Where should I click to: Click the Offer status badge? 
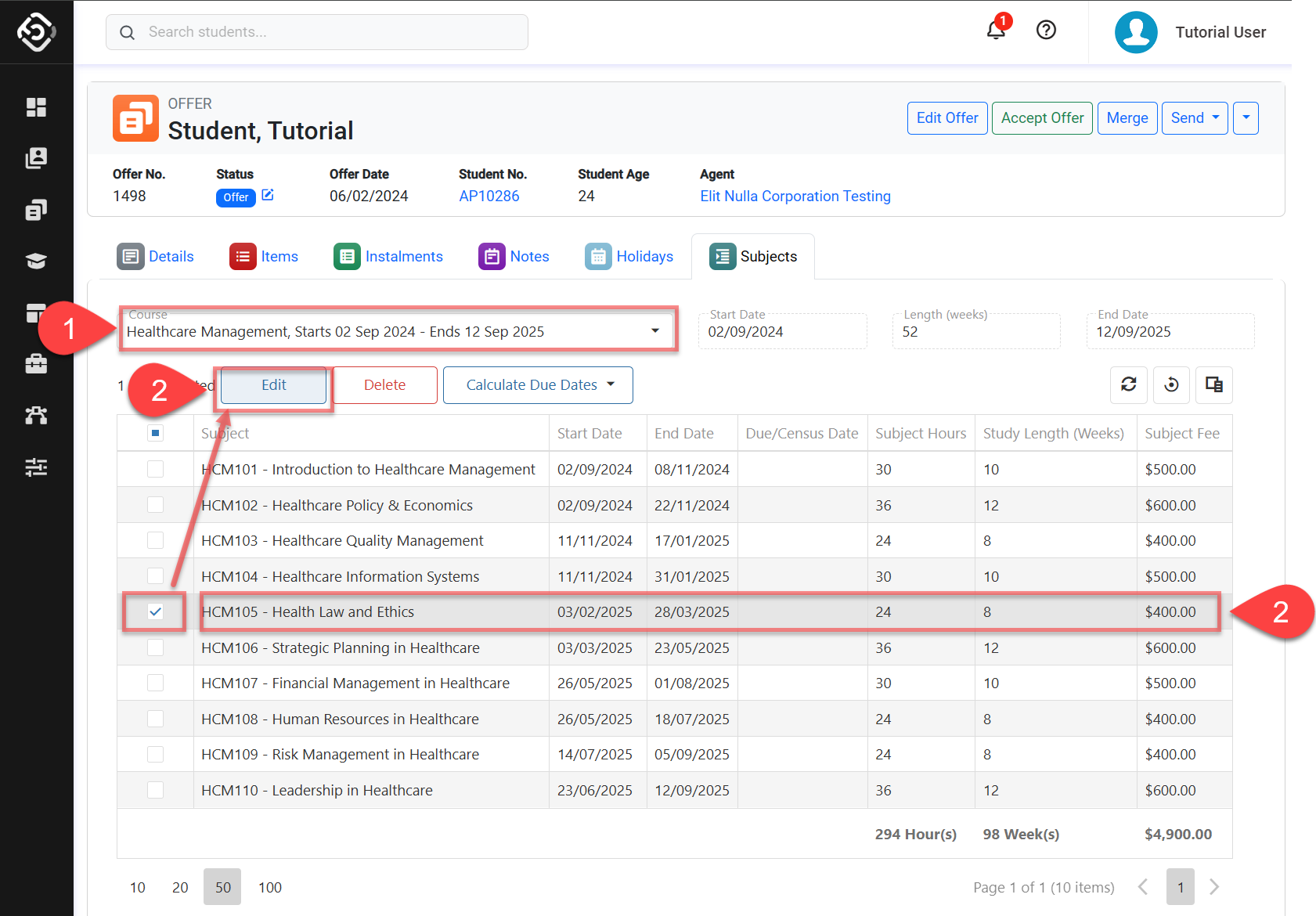pyautogui.click(x=236, y=197)
